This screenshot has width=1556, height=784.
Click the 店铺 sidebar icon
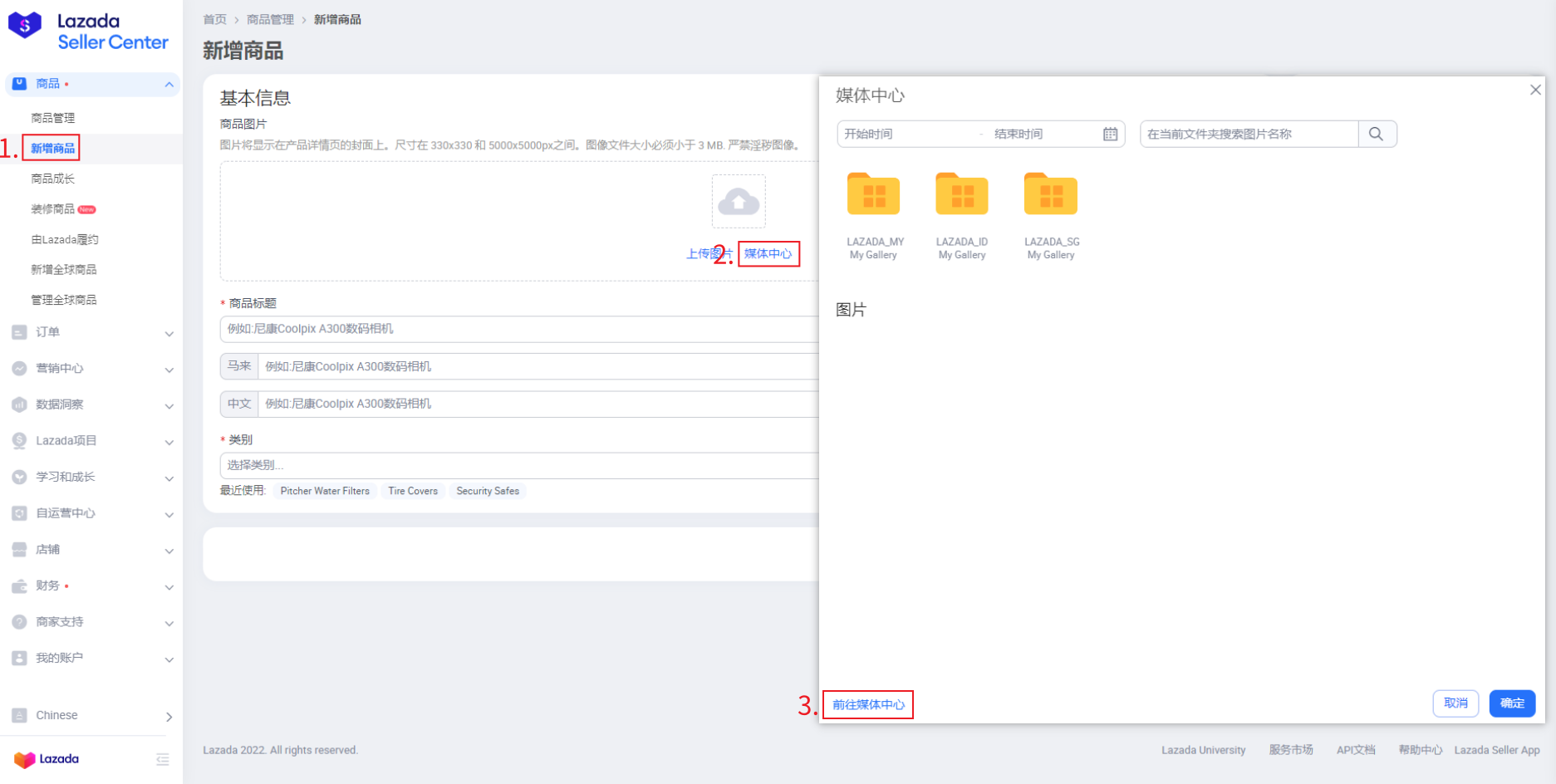[20, 550]
